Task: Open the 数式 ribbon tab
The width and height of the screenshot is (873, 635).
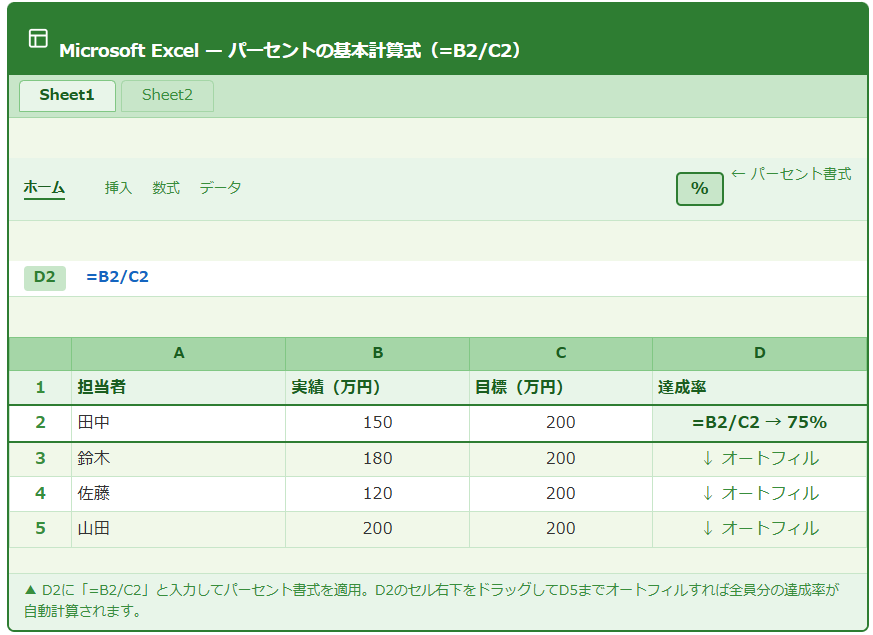Action: tap(166, 188)
